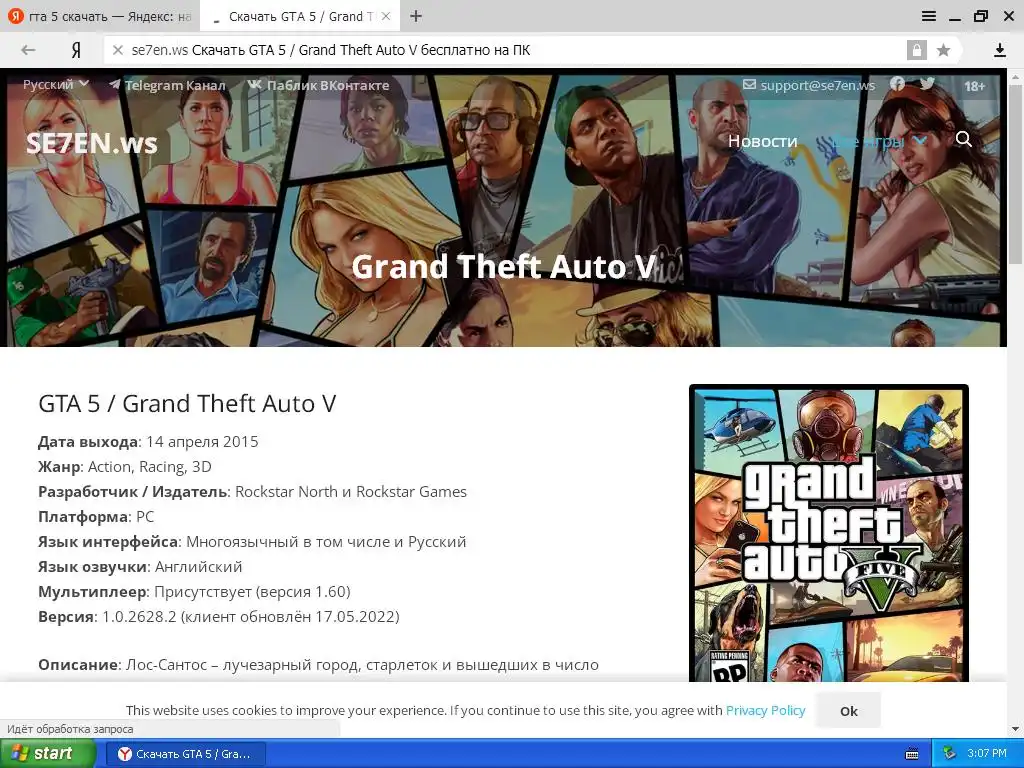This screenshot has width=1024, height=768.
Task: Click 'Версия: 1.0.2628.2' line
Action: click(219, 616)
